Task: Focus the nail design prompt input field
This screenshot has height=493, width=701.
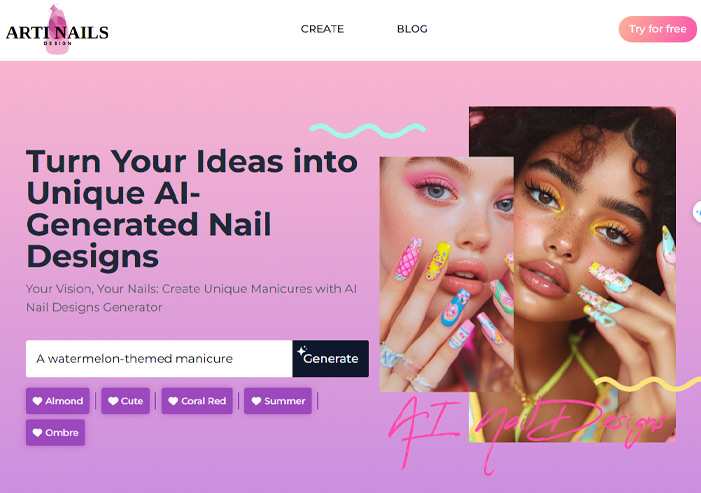Action: [x=159, y=358]
